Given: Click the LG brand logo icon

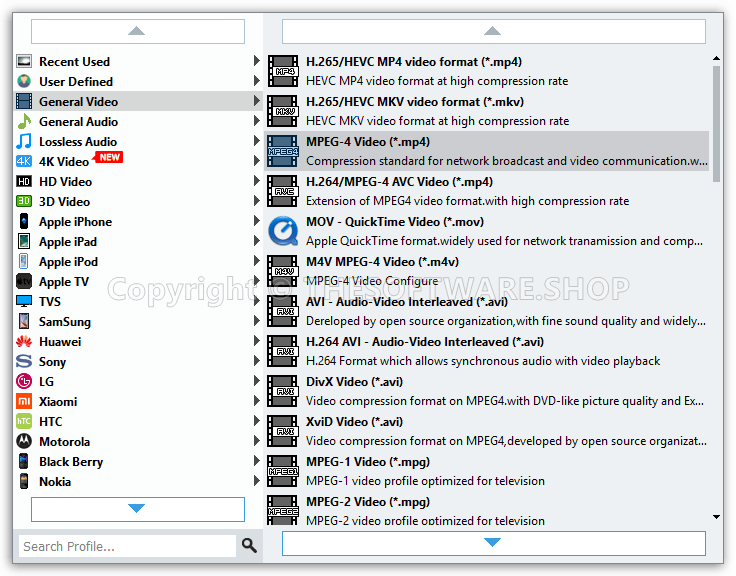Looking at the screenshot, I should pos(24,381).
